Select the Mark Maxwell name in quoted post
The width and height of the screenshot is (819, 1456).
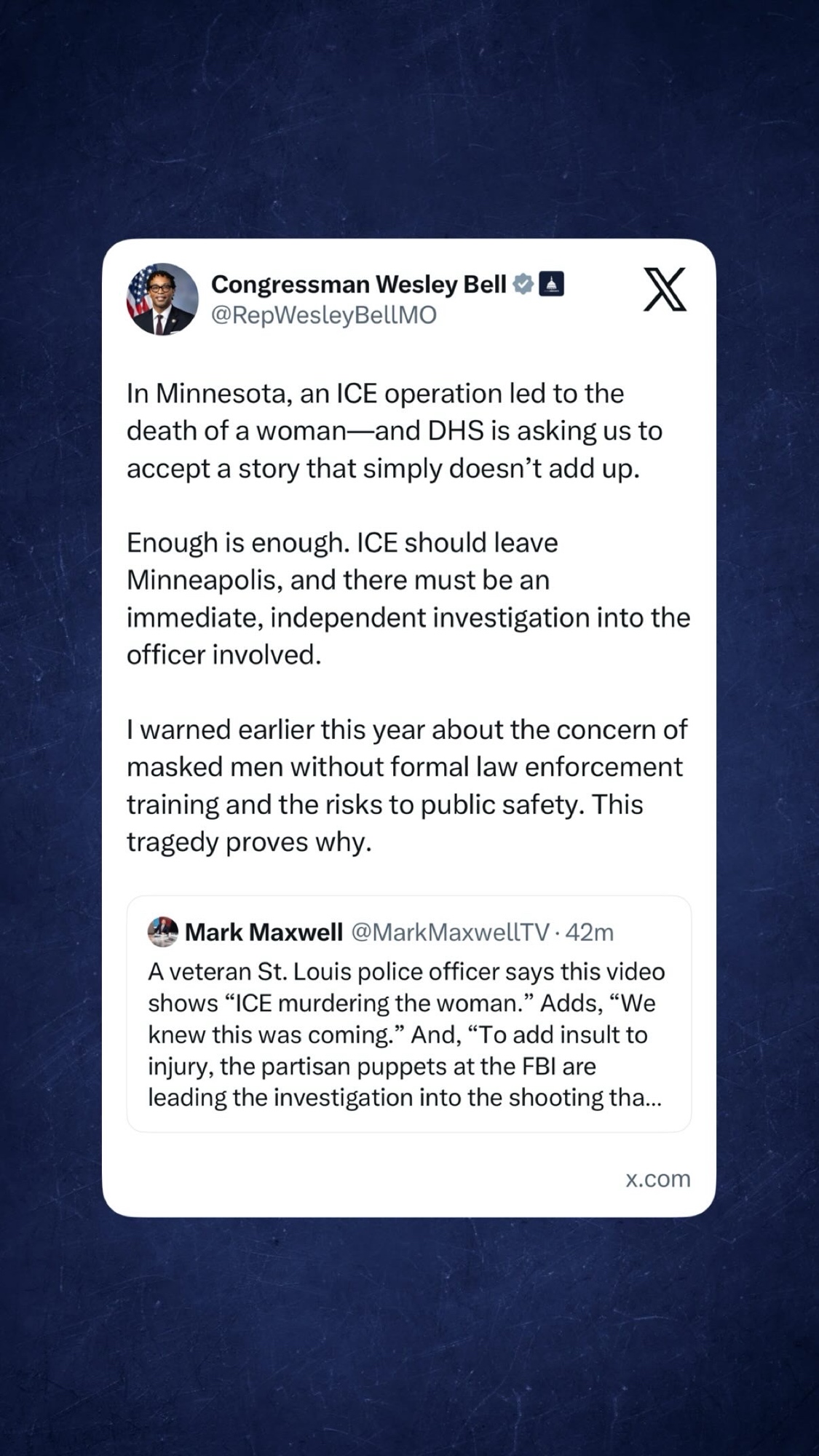click(264, 932)
